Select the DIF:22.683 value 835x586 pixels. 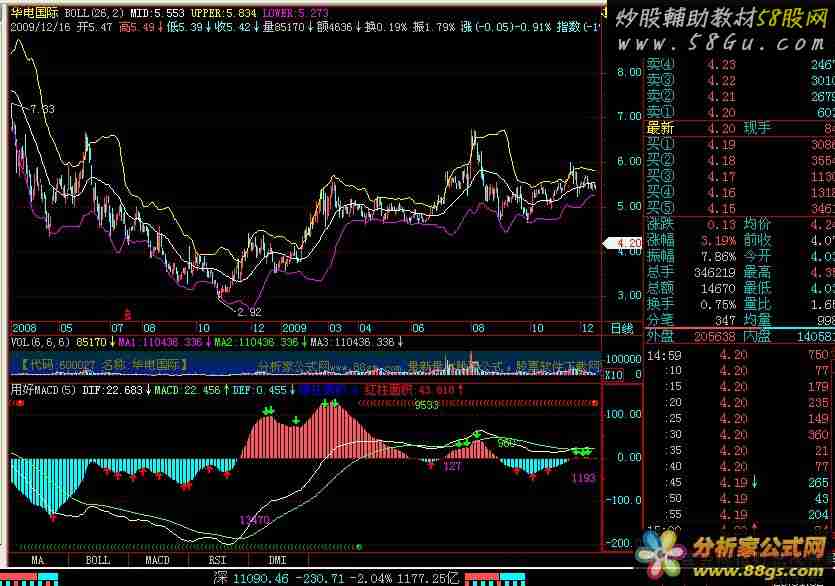[112, 390]
